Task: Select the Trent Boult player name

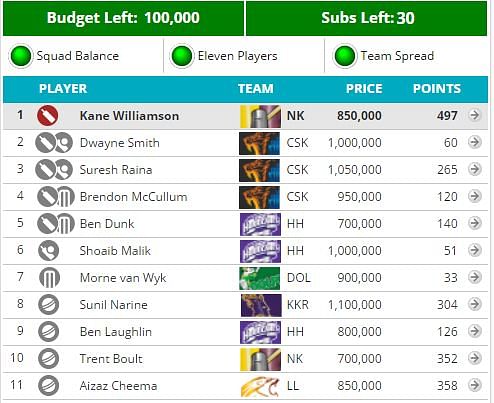Action: coord(111,359)
